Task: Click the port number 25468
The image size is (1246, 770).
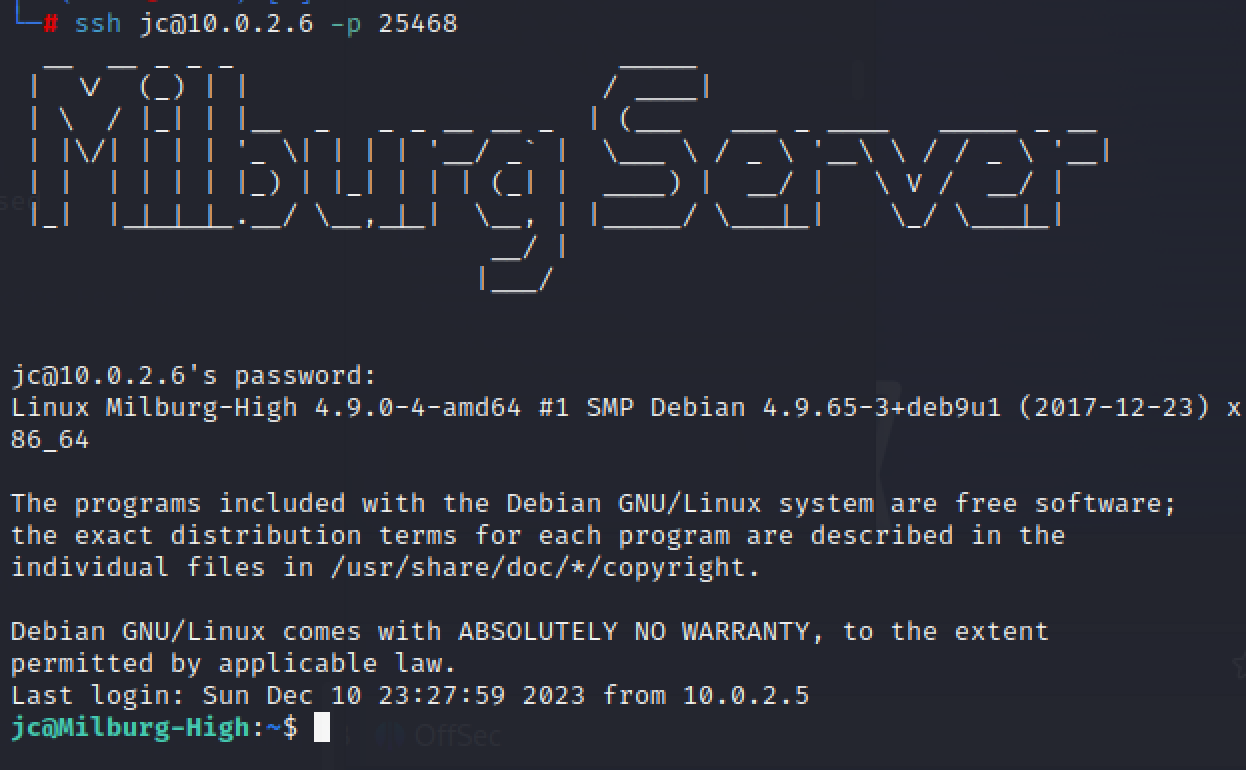Action: click(x=417, y=23)
